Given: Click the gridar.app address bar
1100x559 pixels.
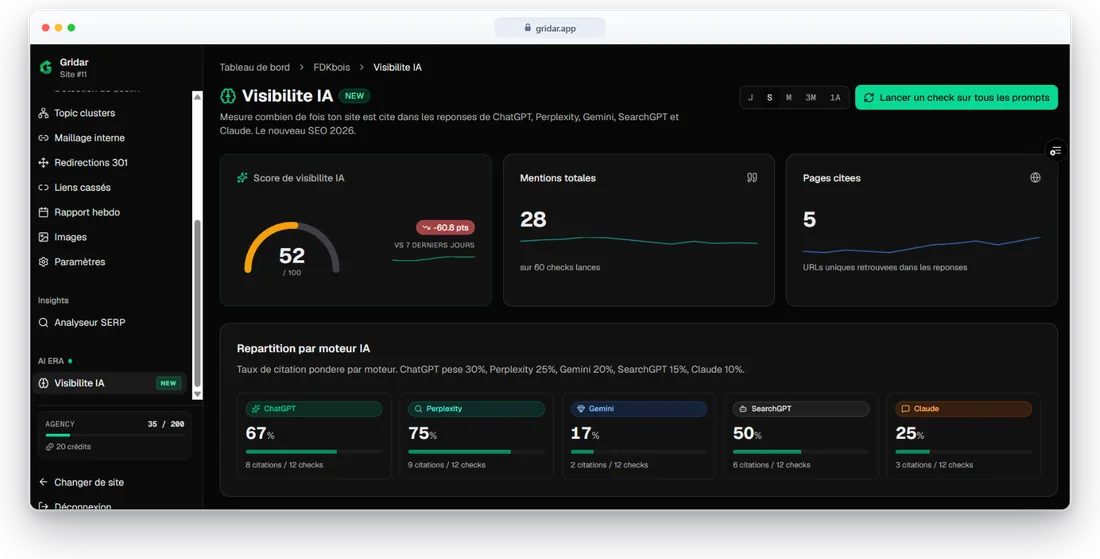Looking at the screenshot, I should (x=550, y=28).
